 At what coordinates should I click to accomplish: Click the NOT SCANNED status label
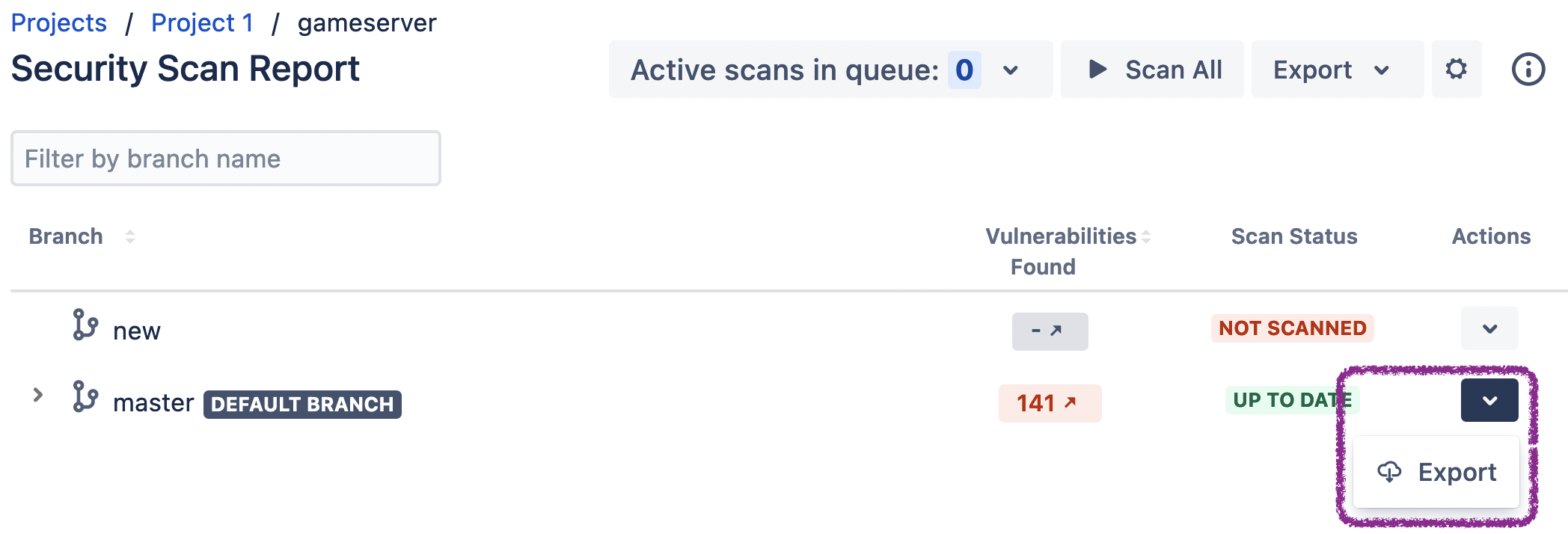tap(1292, 328)
